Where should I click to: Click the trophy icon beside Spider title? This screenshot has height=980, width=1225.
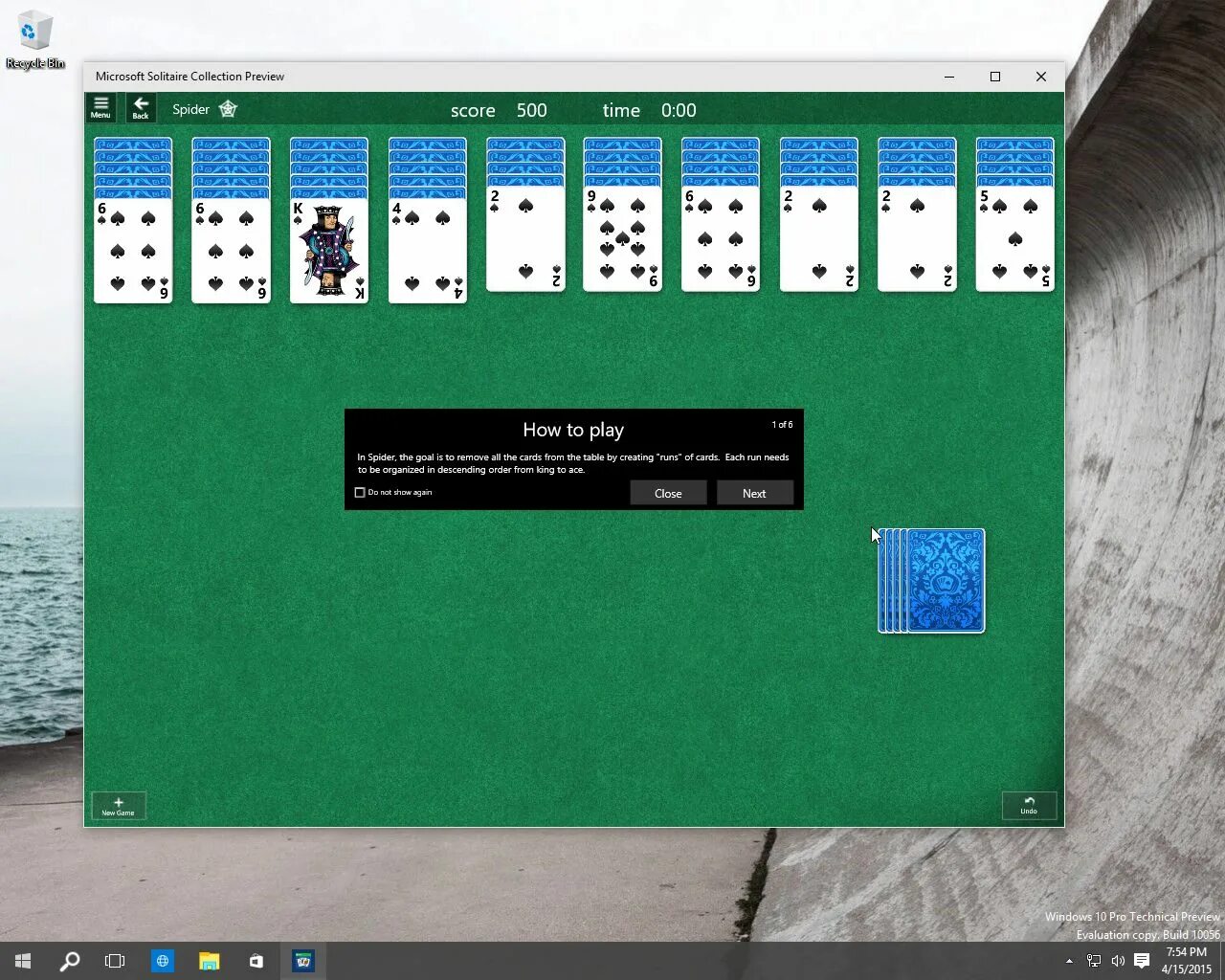pyautogui.click(x=228, y=109)
